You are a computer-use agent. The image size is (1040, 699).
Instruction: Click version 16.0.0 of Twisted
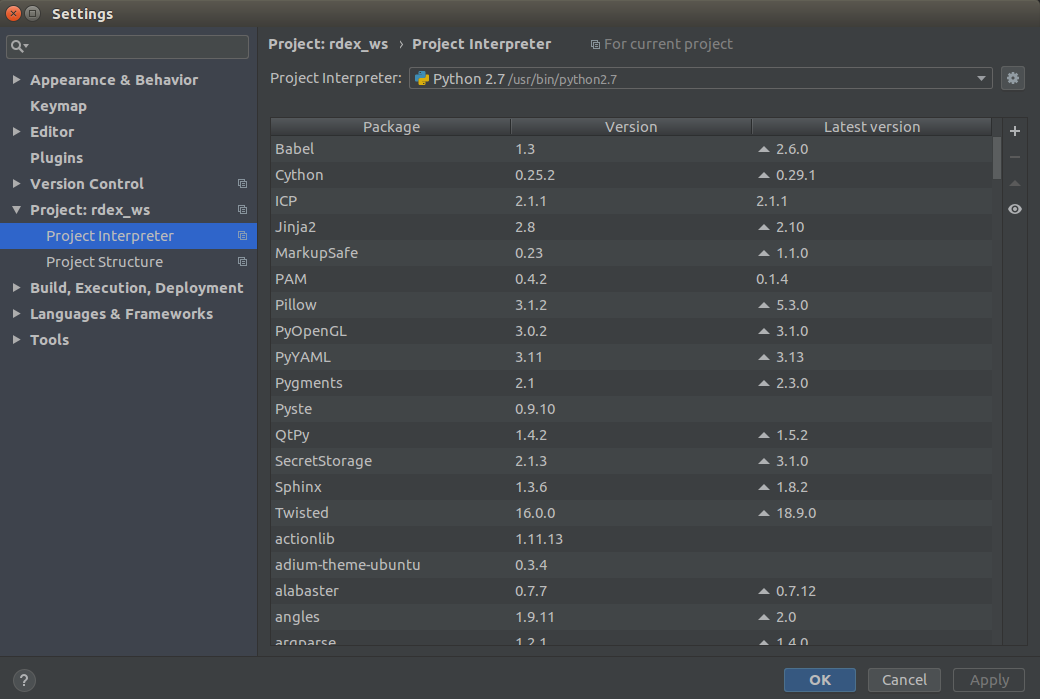point(535,513)
